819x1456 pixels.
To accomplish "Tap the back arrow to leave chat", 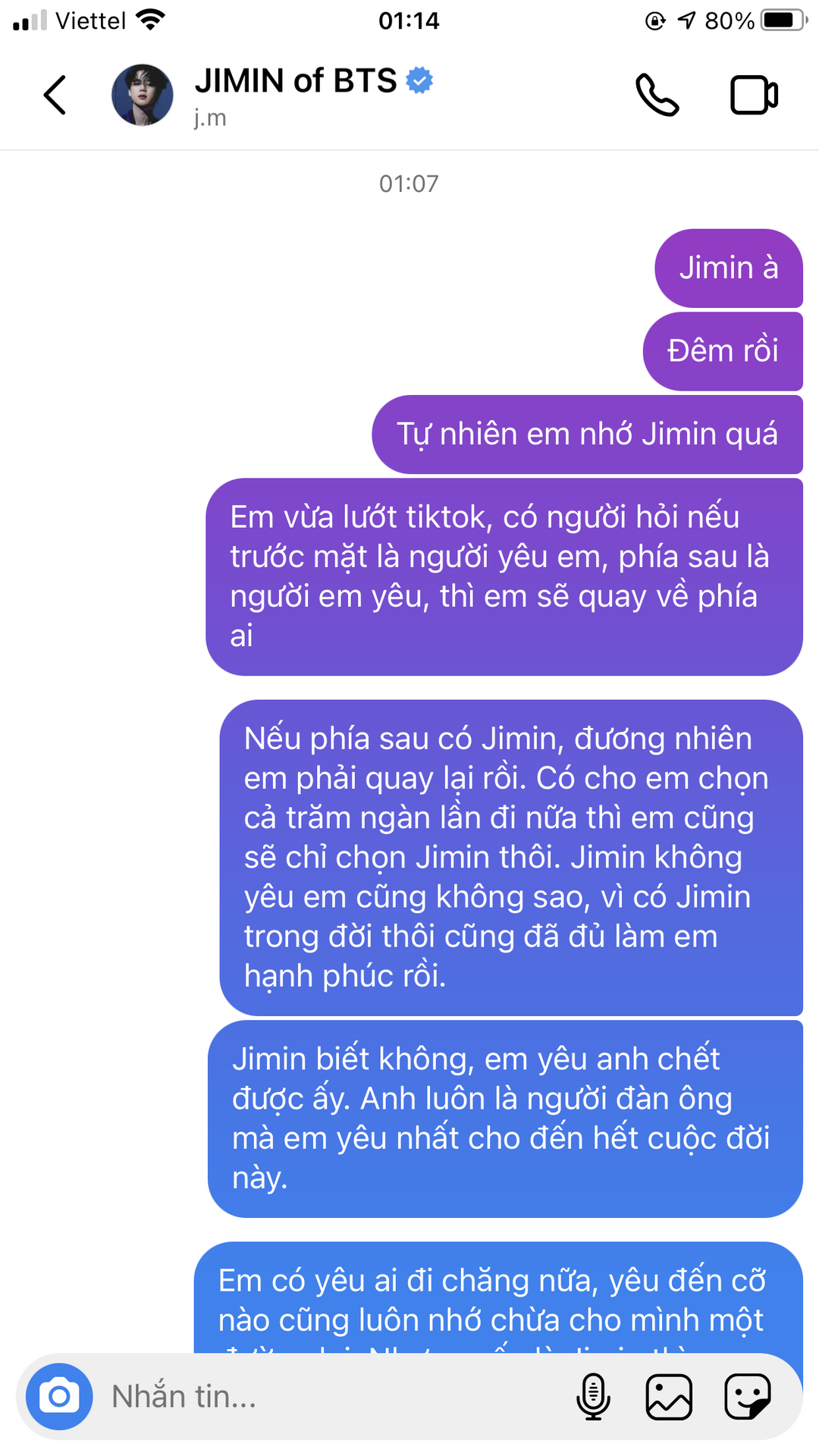I will click(55, 96).
